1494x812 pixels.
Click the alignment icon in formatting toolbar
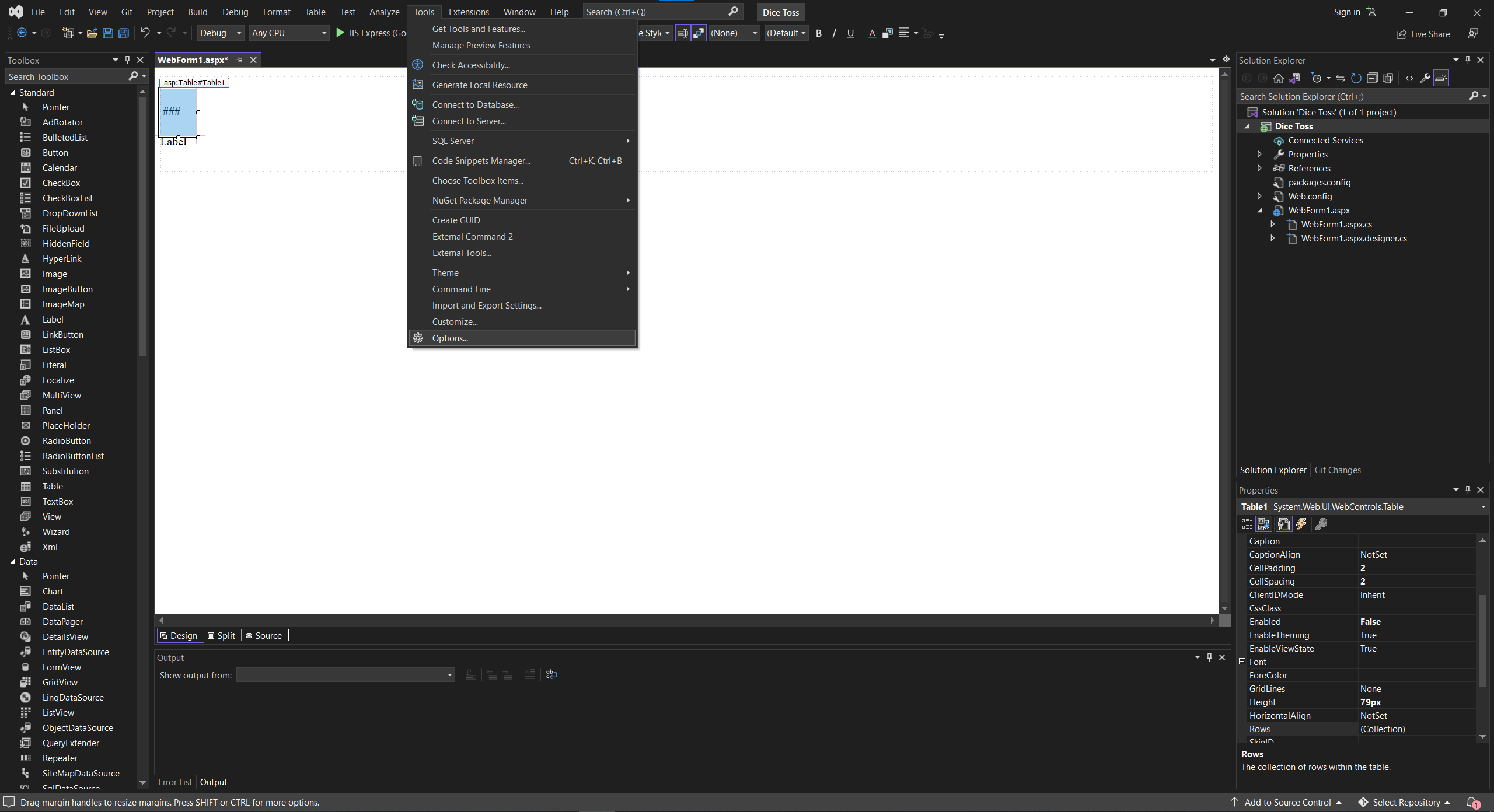coord(904,33)
